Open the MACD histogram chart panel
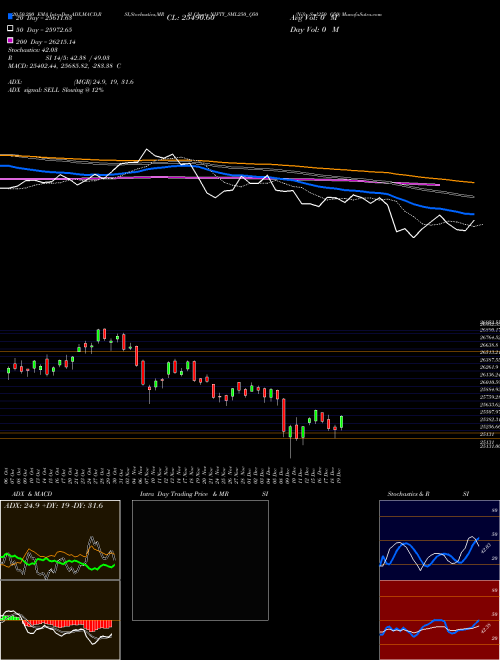 [x=60, y=620]
